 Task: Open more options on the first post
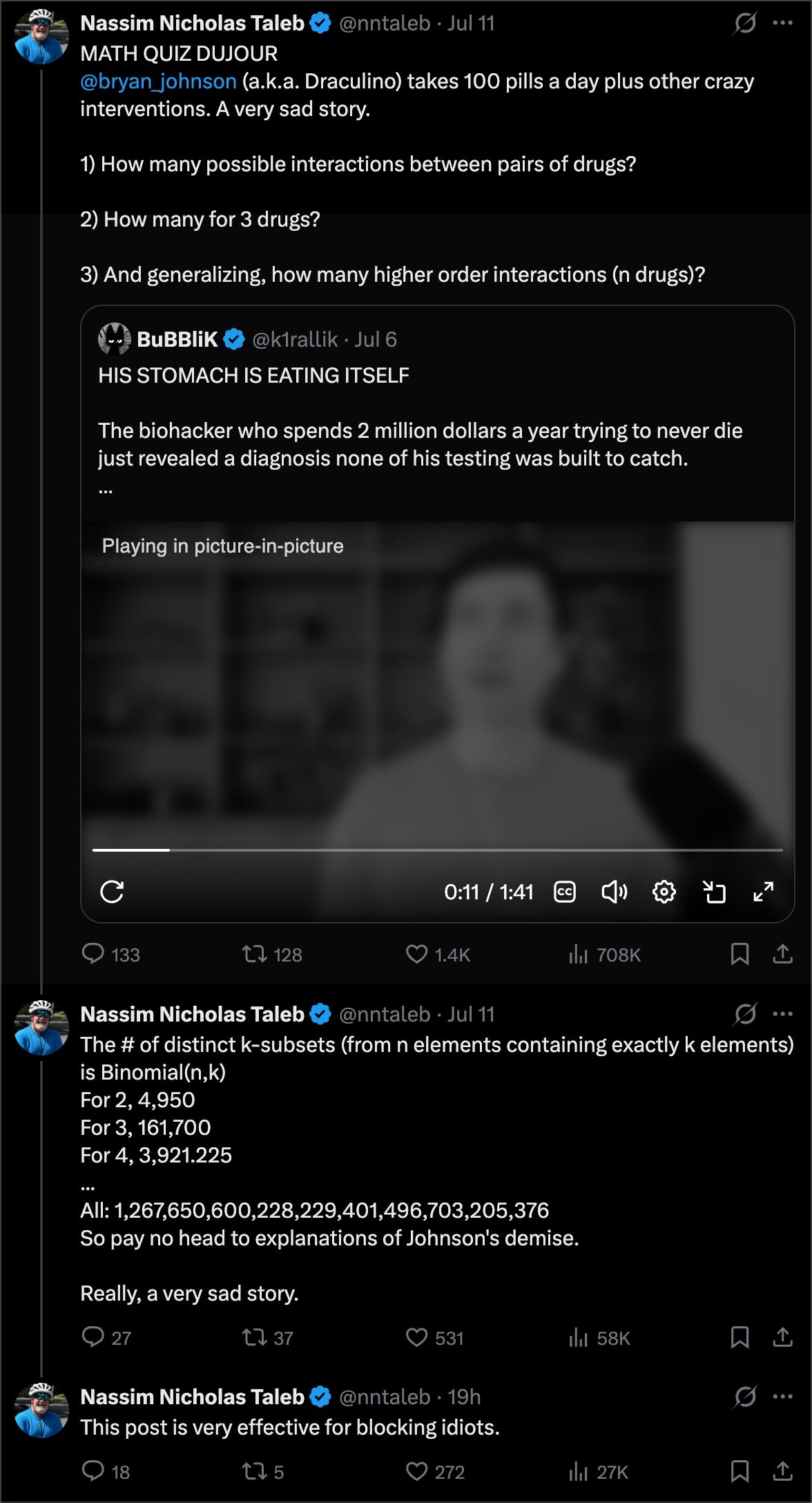pyautogui.click(x=782, y=23)
